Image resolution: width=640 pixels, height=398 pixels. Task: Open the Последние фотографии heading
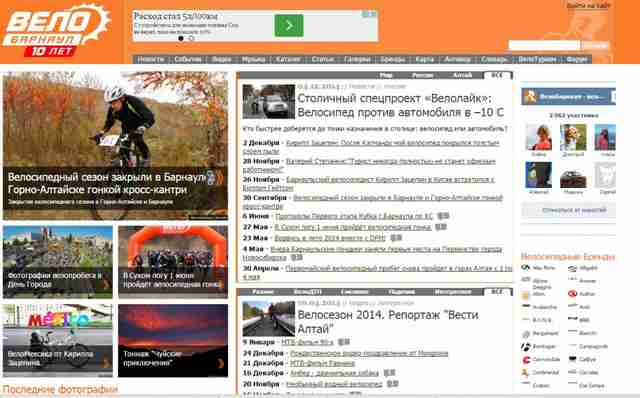tap(60, 389)
